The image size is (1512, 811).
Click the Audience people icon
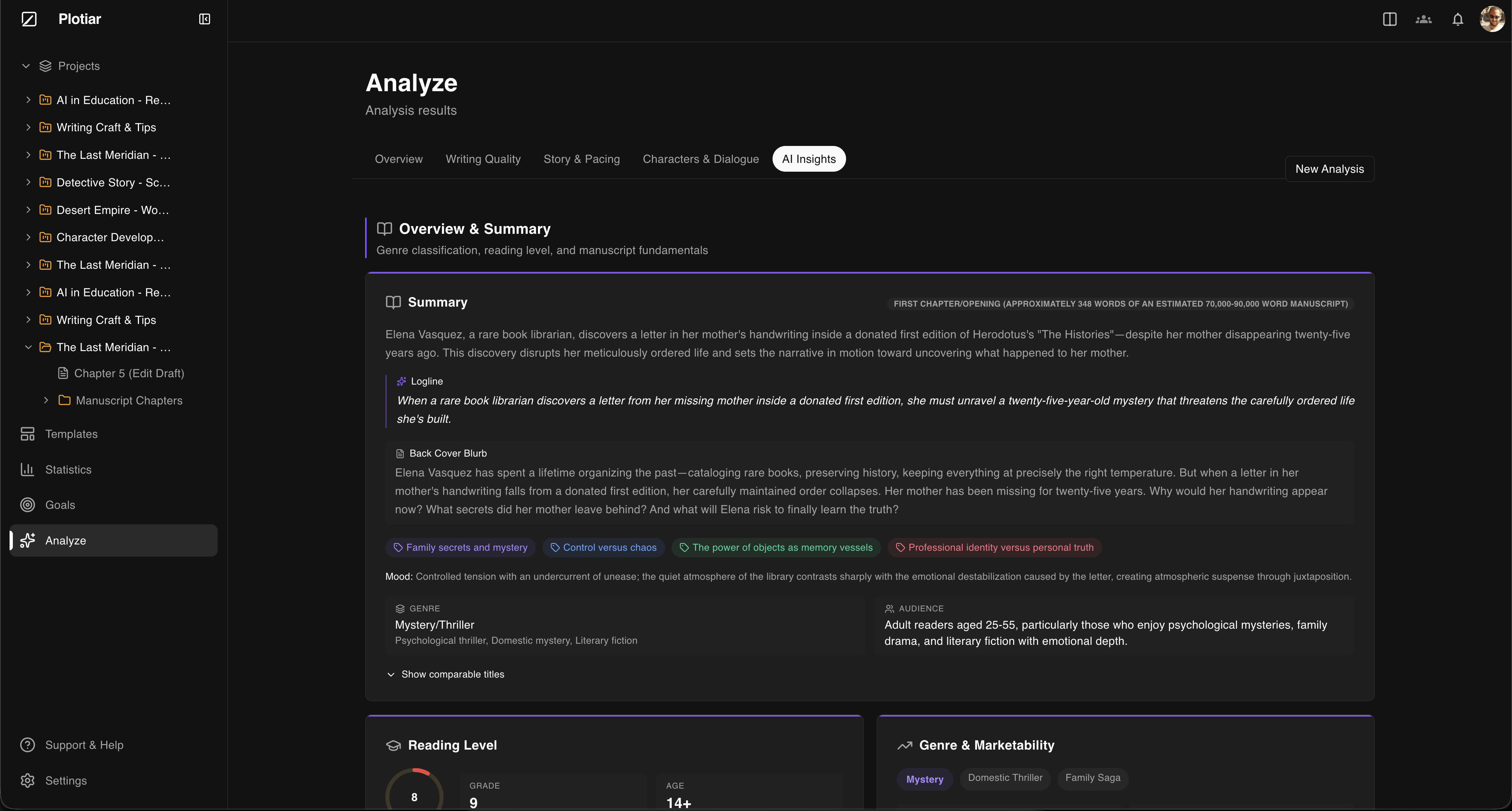tap(889, 608)
